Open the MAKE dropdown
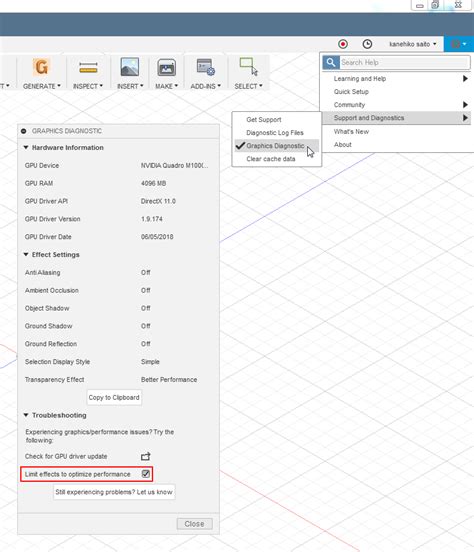Image resolution: width=474 pixels, height=552 pixels. [167, 86]
